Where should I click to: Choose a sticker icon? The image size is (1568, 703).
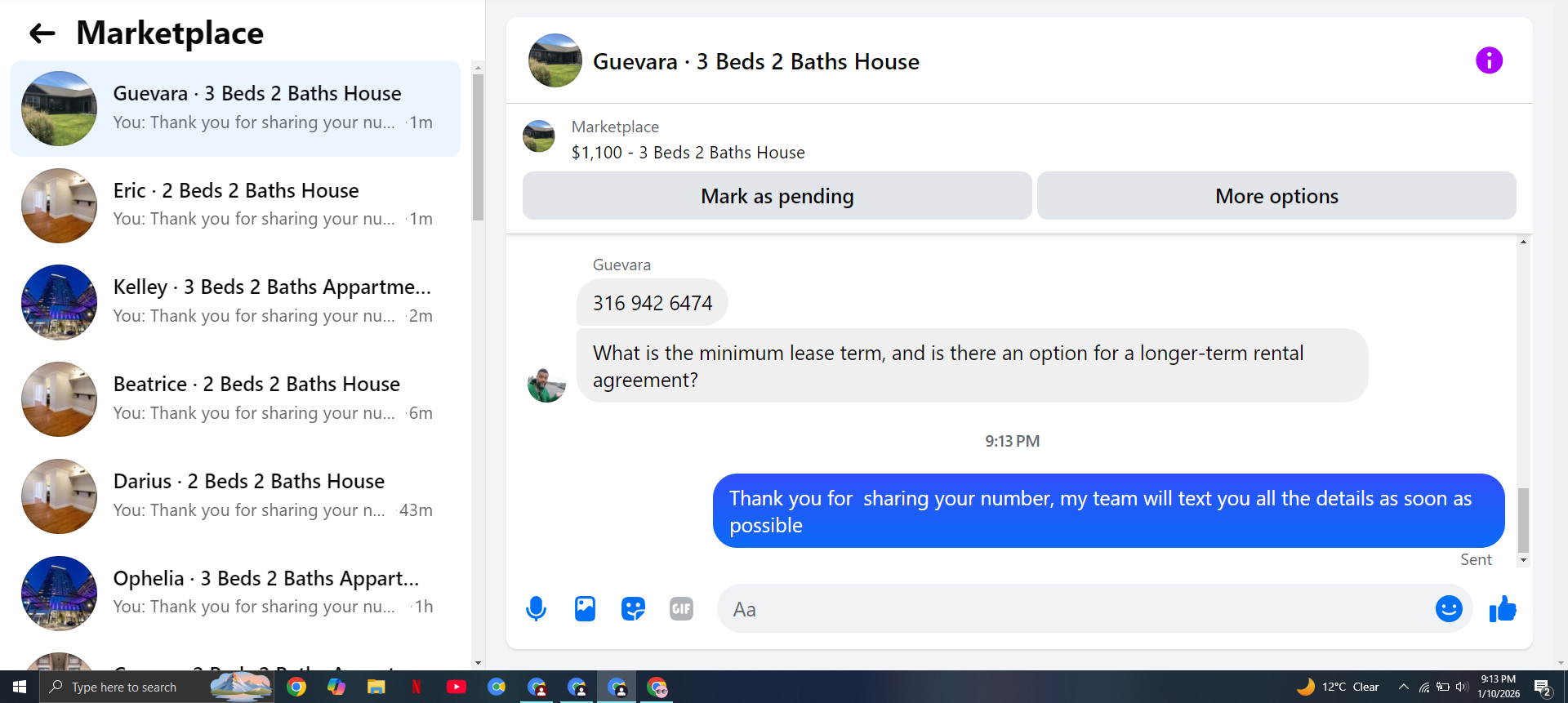coord(633,608)
